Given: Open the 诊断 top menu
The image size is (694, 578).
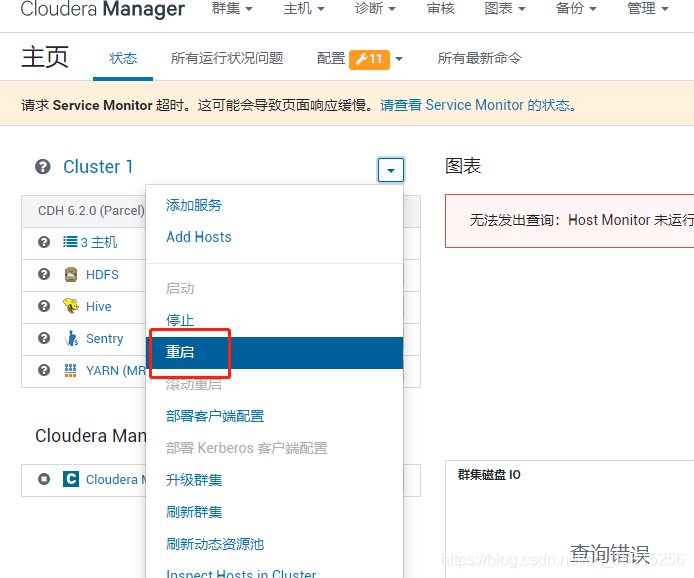Looking at the screenshot, I should coord(375,9).
